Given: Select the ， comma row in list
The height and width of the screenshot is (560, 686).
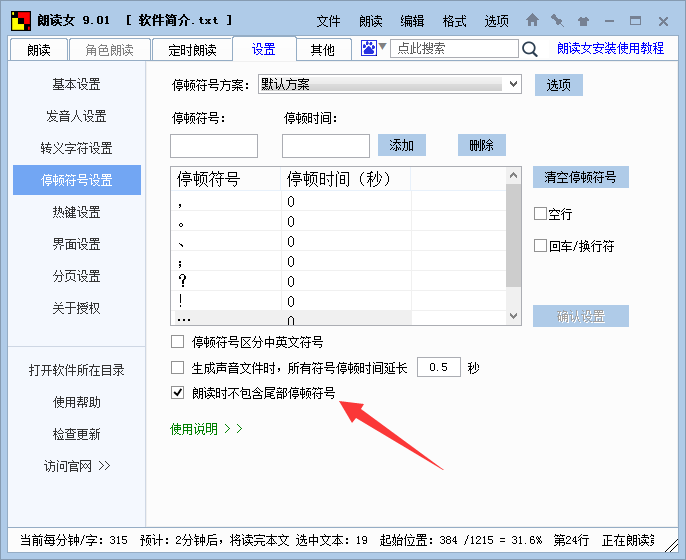Looking at the screenshot, I should [339, 202].
